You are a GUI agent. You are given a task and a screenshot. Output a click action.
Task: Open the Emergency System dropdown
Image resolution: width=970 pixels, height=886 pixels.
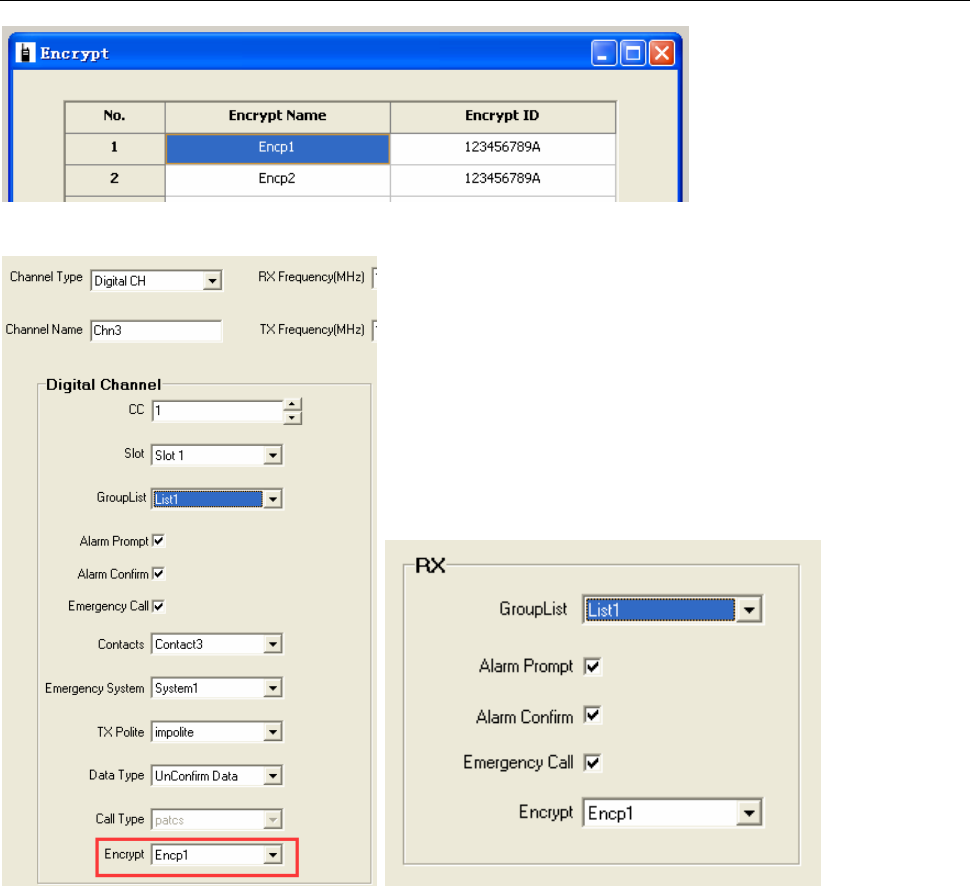273,688
